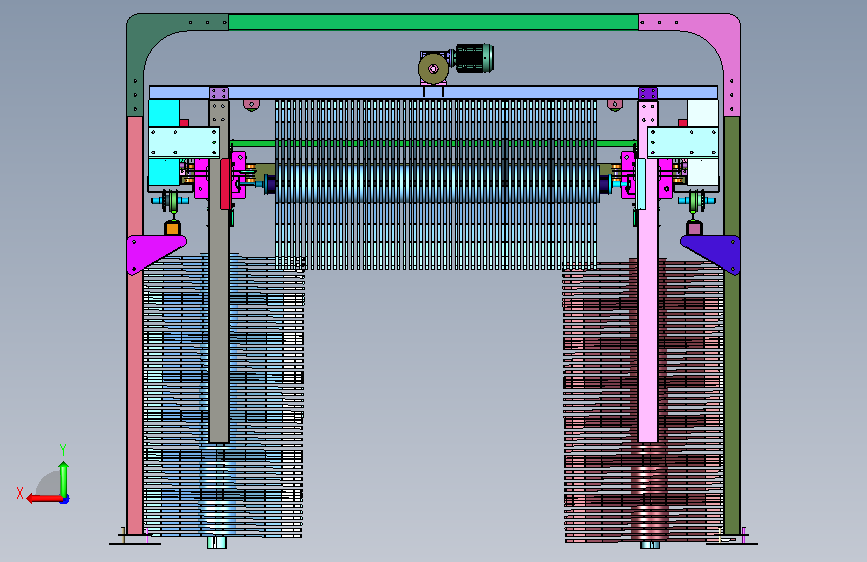
Task: Select the olive green right vertical column
Action: pyautogui.click(x=732, y=325)
